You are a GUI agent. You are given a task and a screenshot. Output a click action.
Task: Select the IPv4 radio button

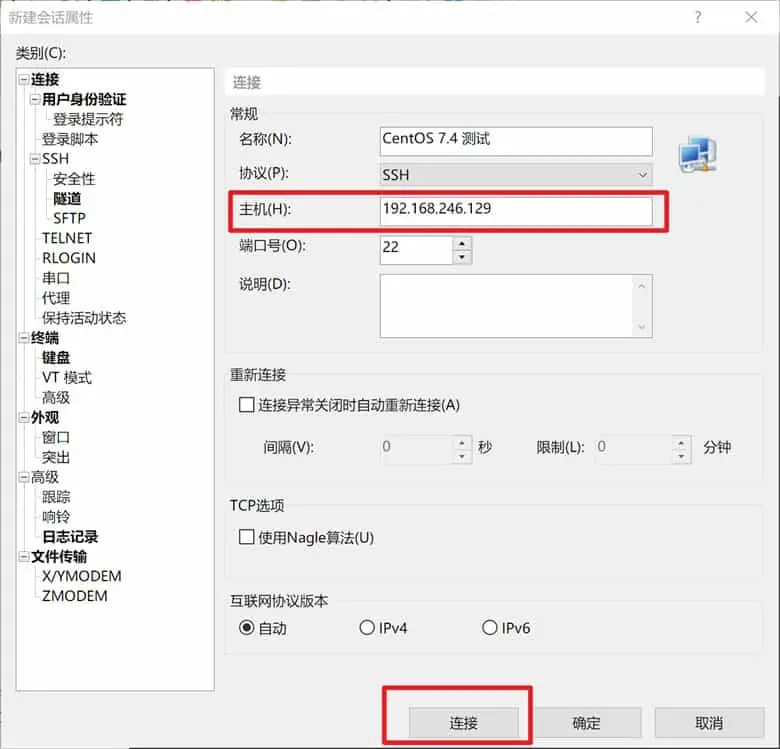[x=367, y=628]
